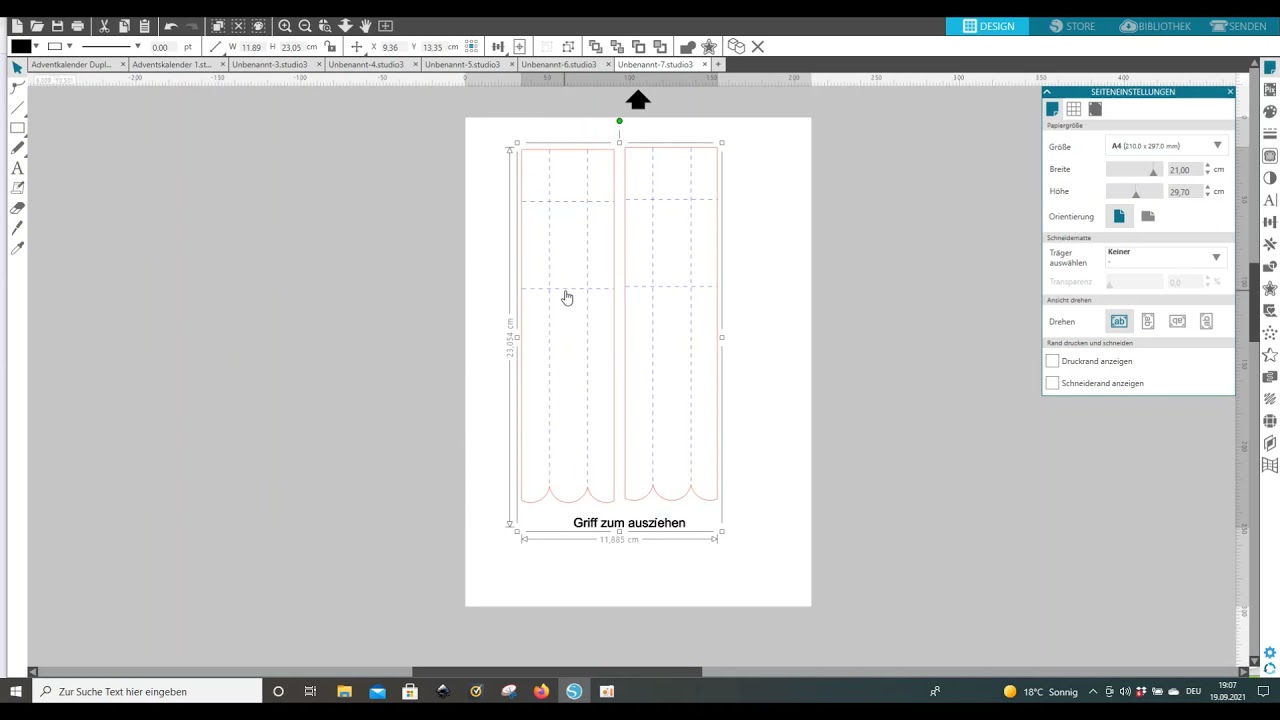Collapse the Seiteneinstellungen panel
1280x720 pixels.
tap(1047, 92)
